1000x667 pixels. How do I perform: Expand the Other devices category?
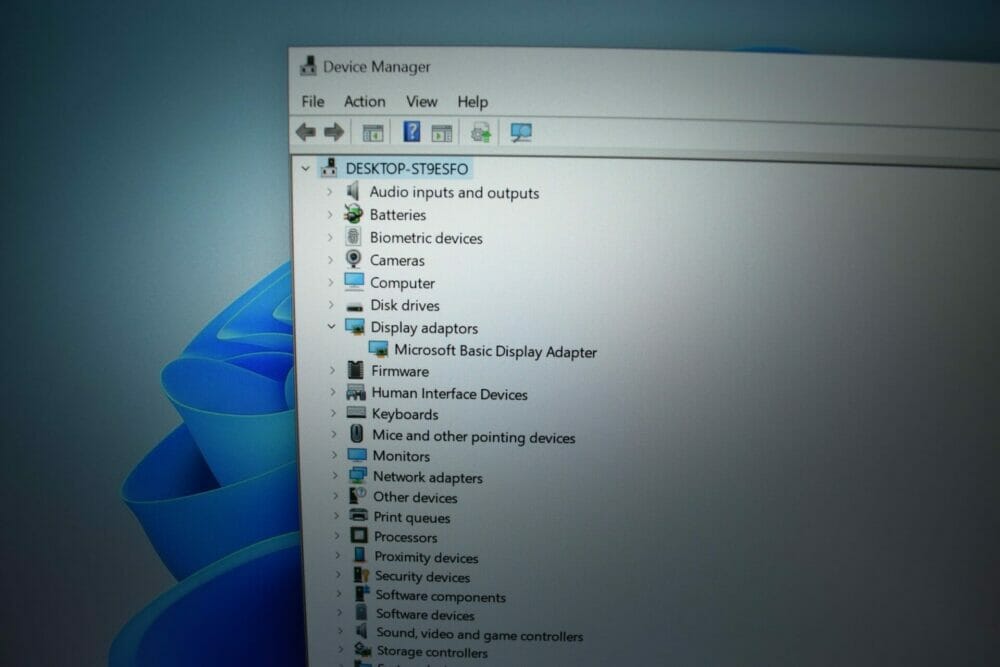(x=335, y=496)
